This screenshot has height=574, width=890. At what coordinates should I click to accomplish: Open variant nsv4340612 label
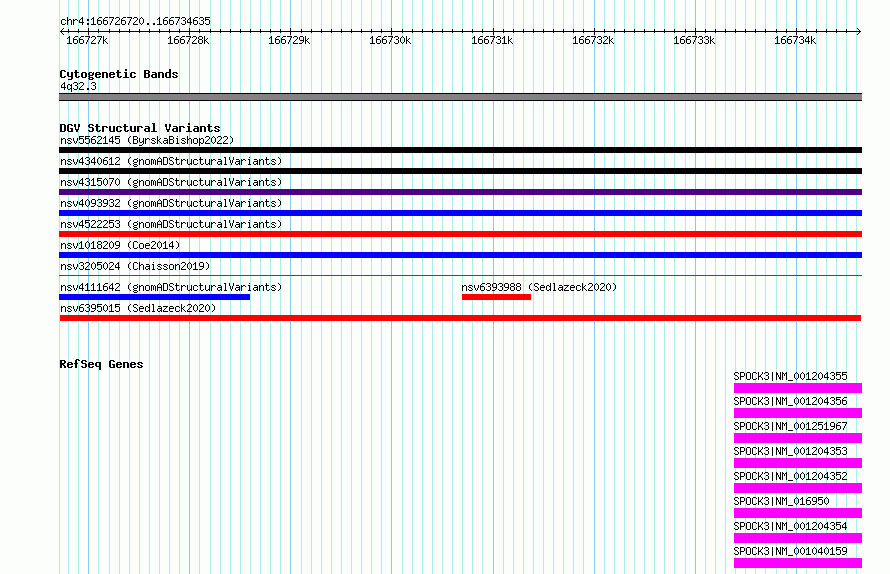(171, 161)
